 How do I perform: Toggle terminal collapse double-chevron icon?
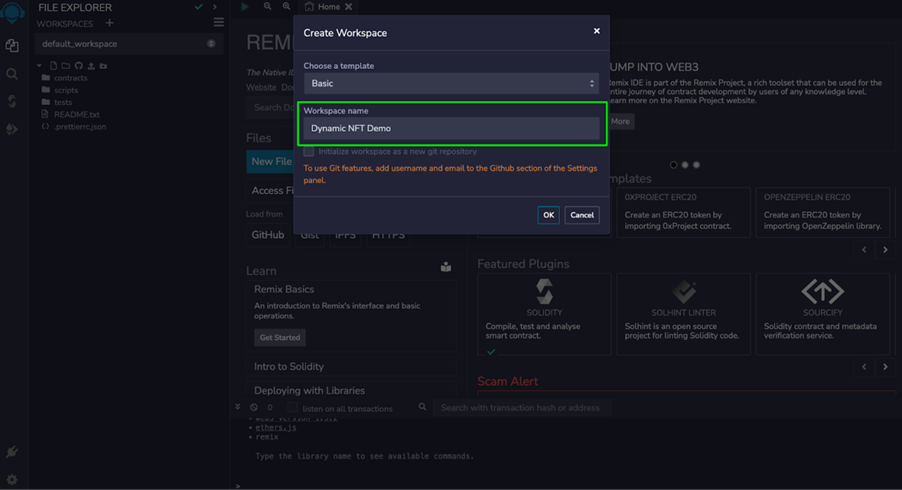point(238,407)
